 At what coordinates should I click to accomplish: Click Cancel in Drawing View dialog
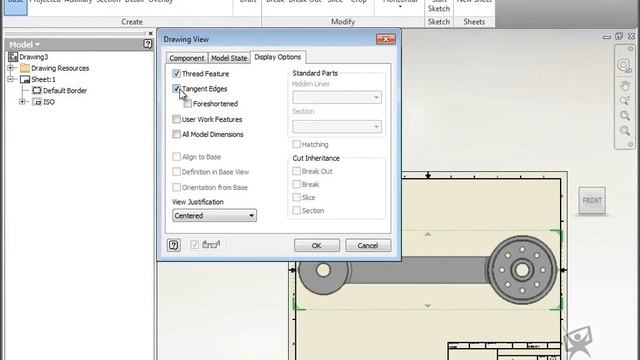coord(368,245)
